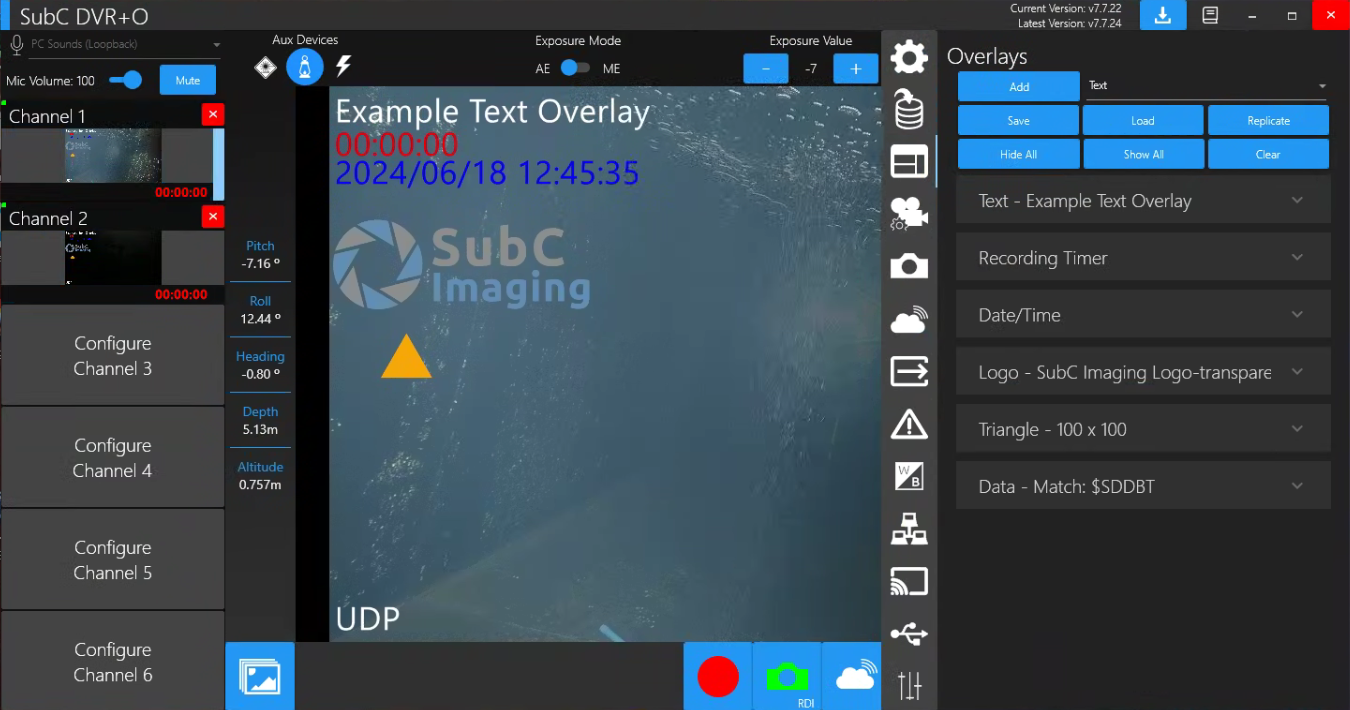
Task: Click the red record button
Action: [717, 676]
